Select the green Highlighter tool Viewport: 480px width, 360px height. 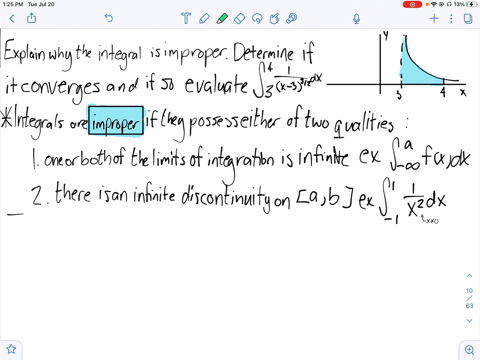222,18
